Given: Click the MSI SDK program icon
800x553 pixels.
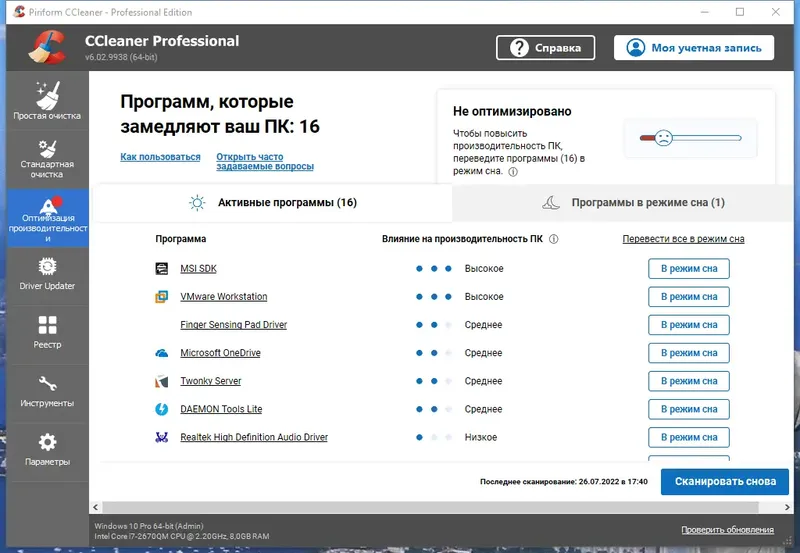Looking at the screenshot, I should [162, 268].
